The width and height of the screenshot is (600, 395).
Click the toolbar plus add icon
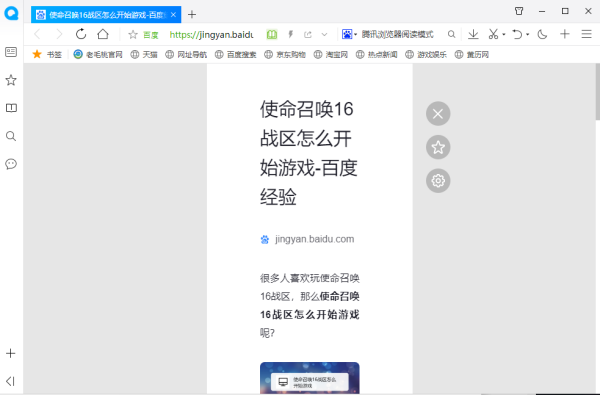pyautogui.click(x=564, y=34)
